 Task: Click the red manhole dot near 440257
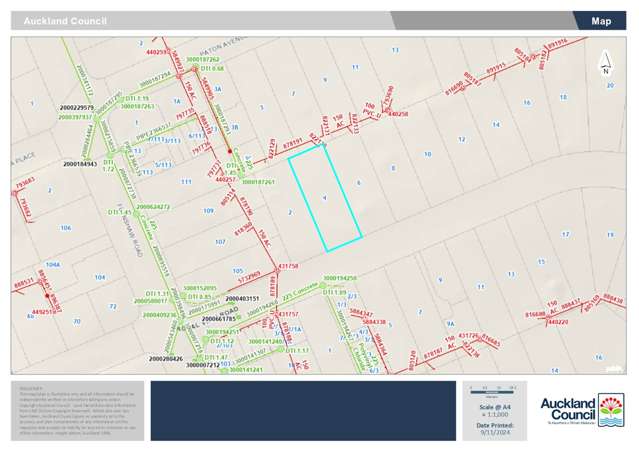230,152
